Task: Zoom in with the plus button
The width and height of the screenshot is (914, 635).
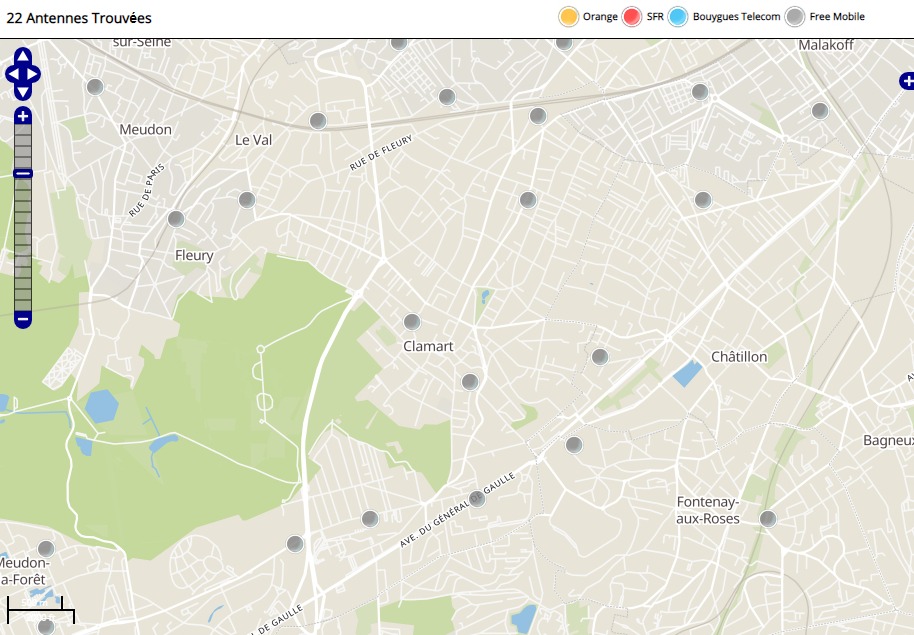Action: [x=23, y=116]
